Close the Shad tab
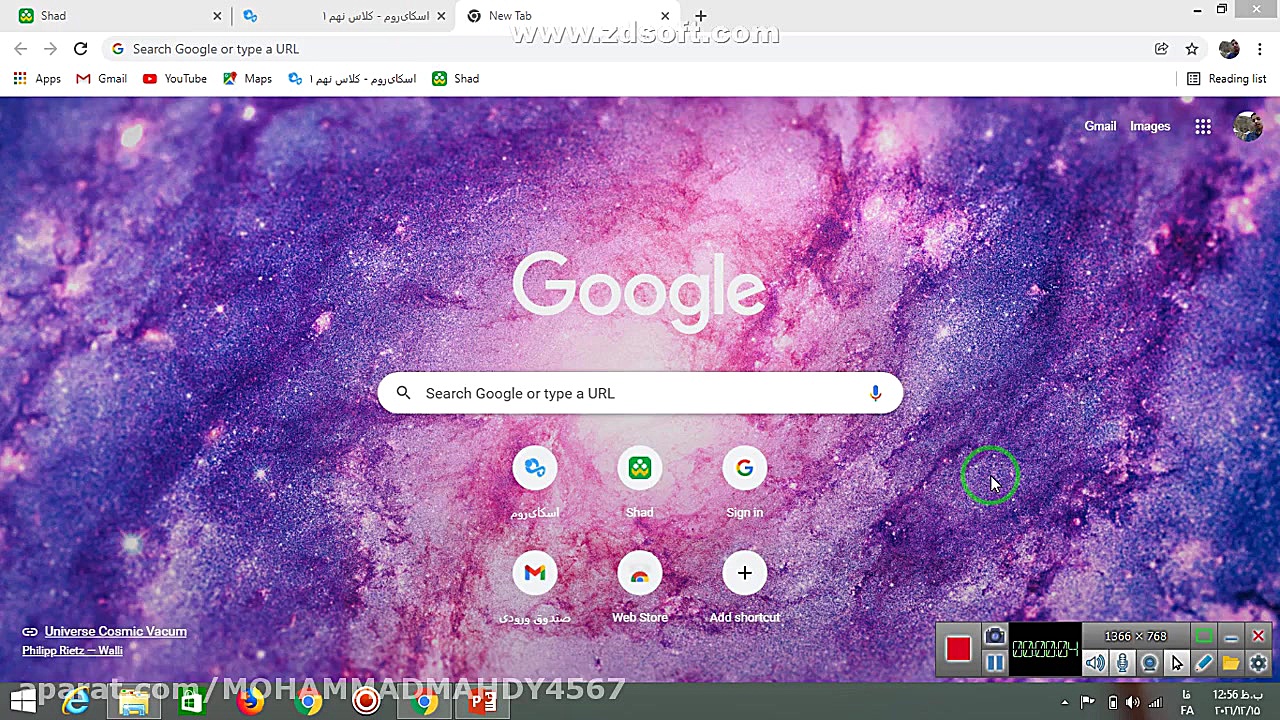This screenshot has width=1280, height=720. [217, 16]
